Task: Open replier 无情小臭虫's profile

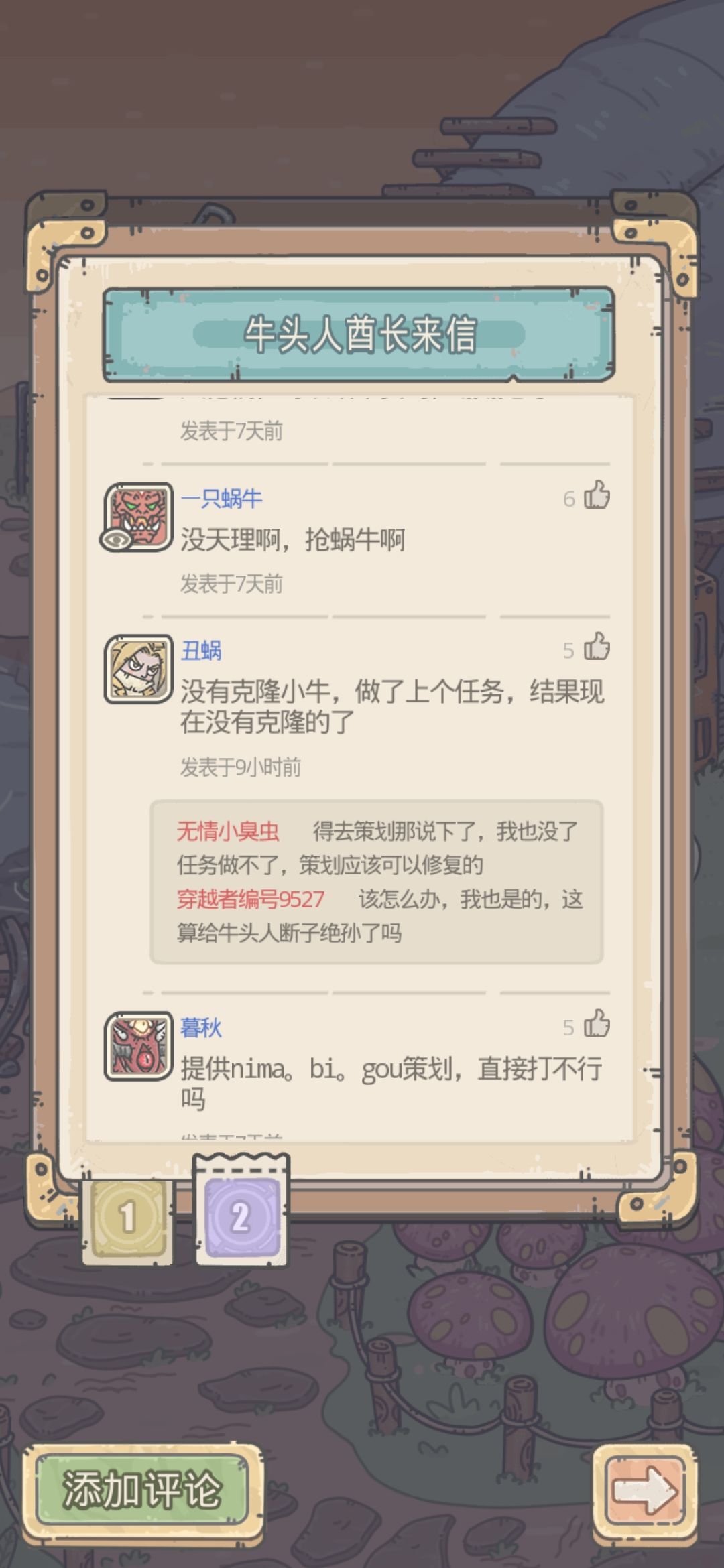Action: [228, 832]
